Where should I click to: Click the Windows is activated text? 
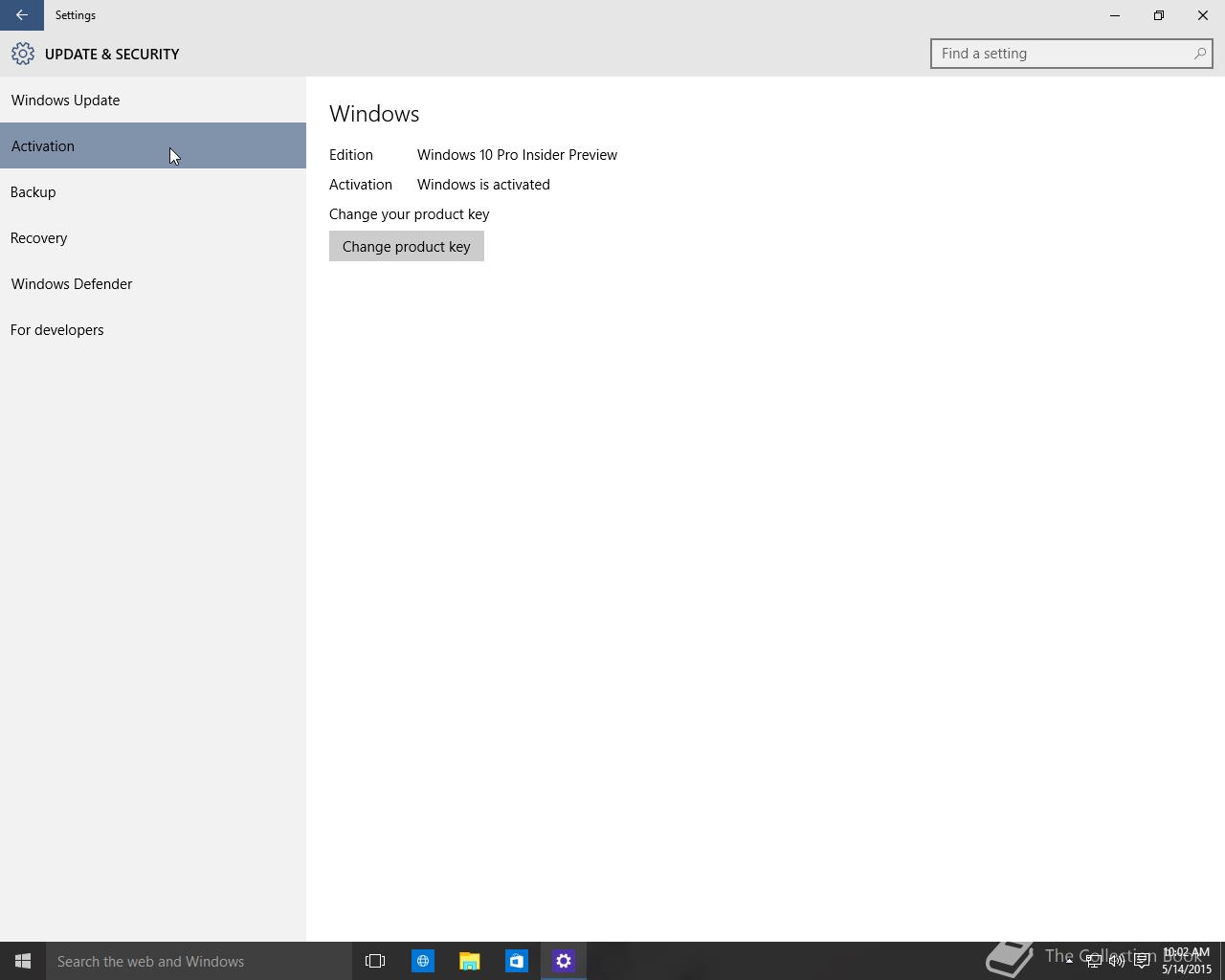tap(483, 185)
